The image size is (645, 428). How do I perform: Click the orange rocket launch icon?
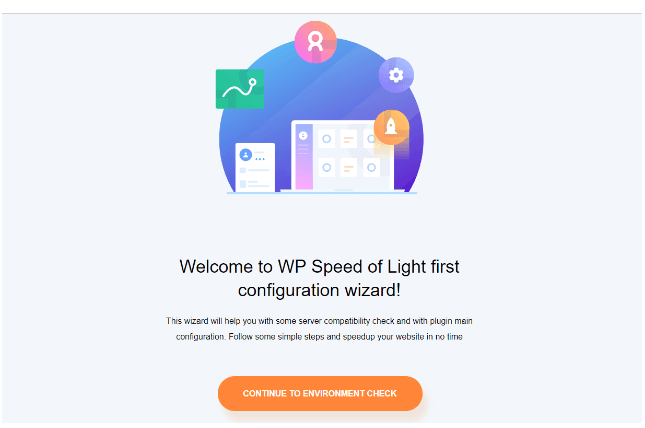(391, 127)
